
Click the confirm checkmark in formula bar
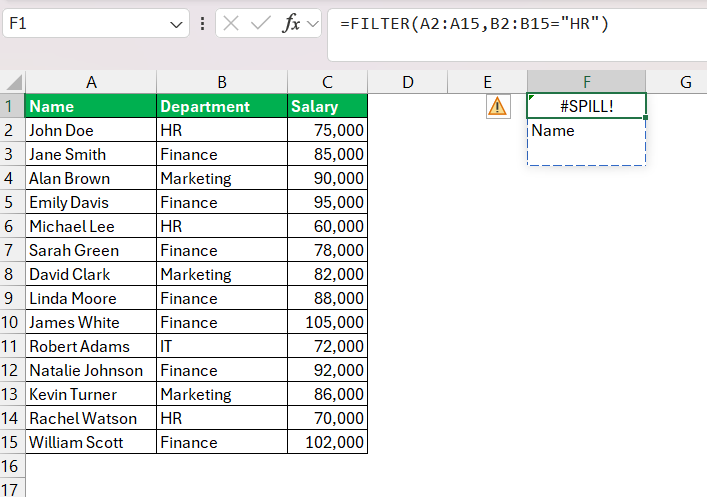(x=261, y=23)
